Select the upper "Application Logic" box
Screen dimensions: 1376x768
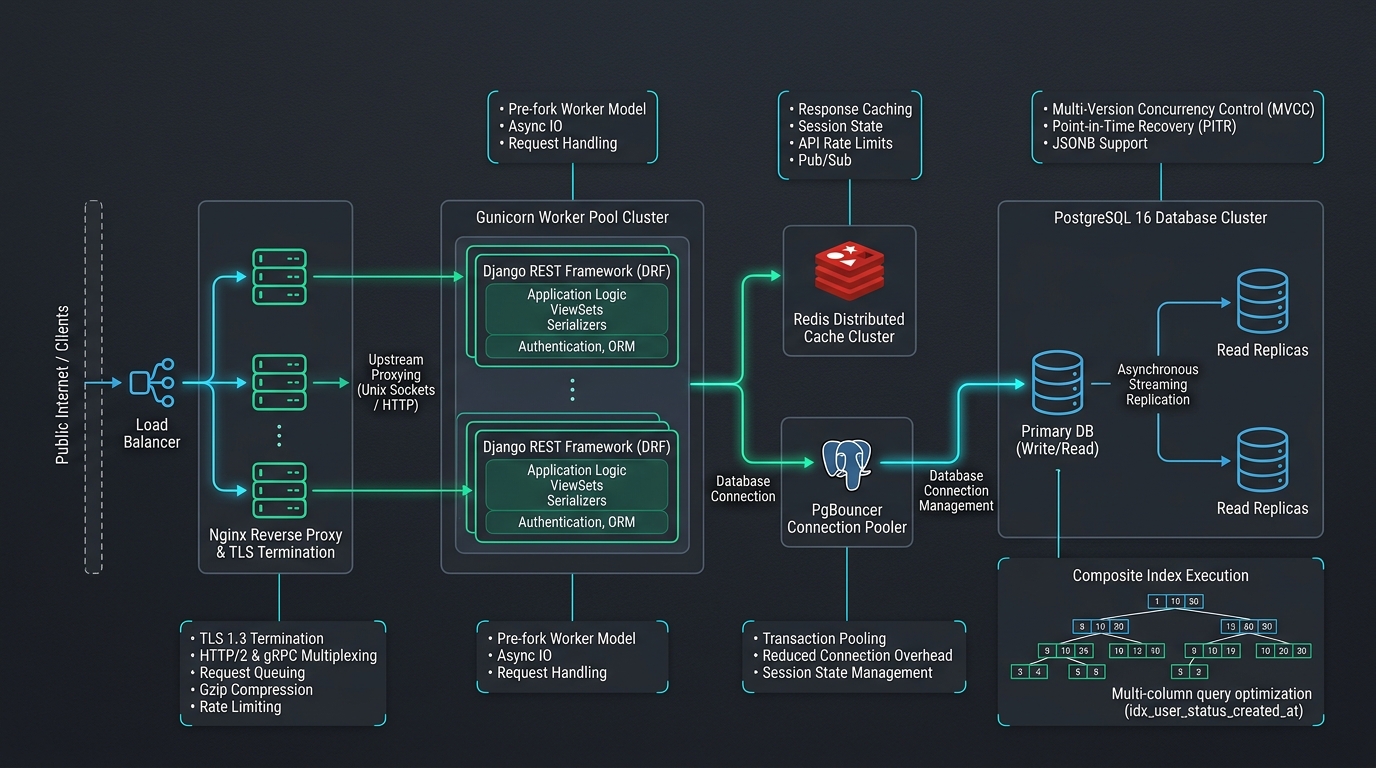point(577,309)
